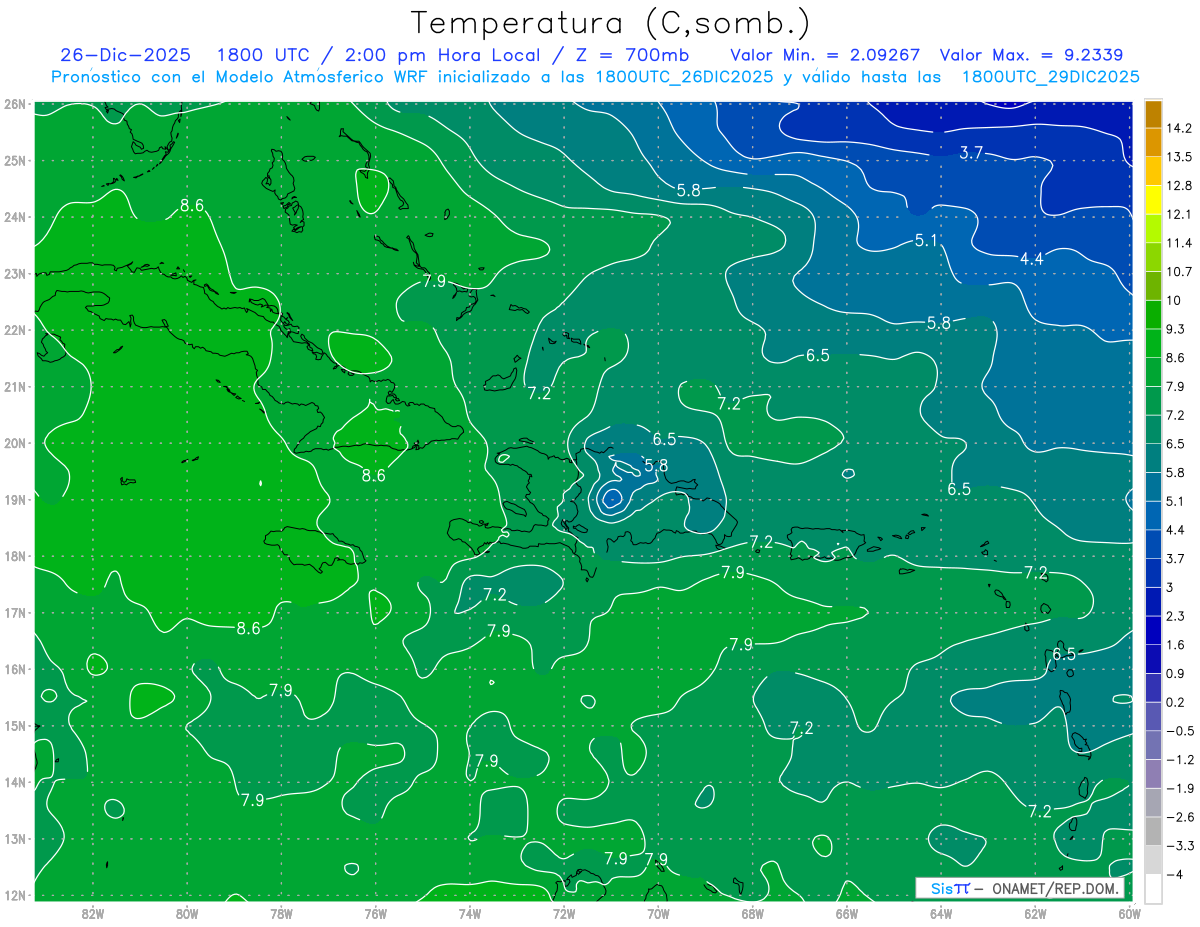Click the "76W" longitude axis label
1200x927 pixels.
pyautogui.click(x=375, y=913)
